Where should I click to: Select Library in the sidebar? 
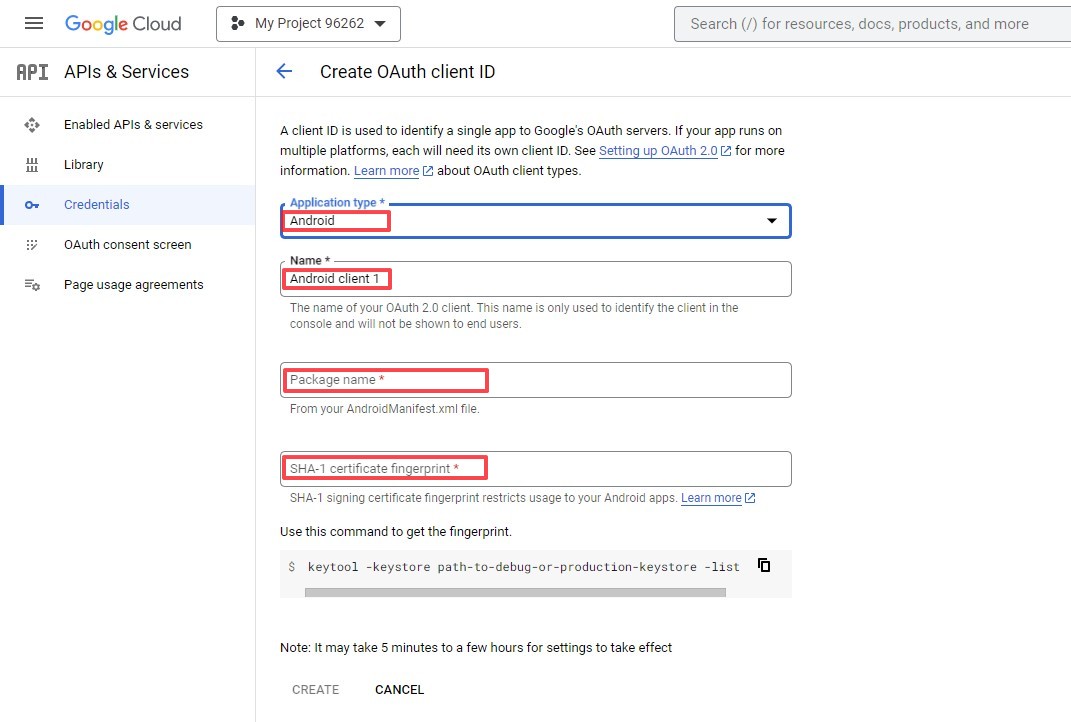click(x=84, y=165)
